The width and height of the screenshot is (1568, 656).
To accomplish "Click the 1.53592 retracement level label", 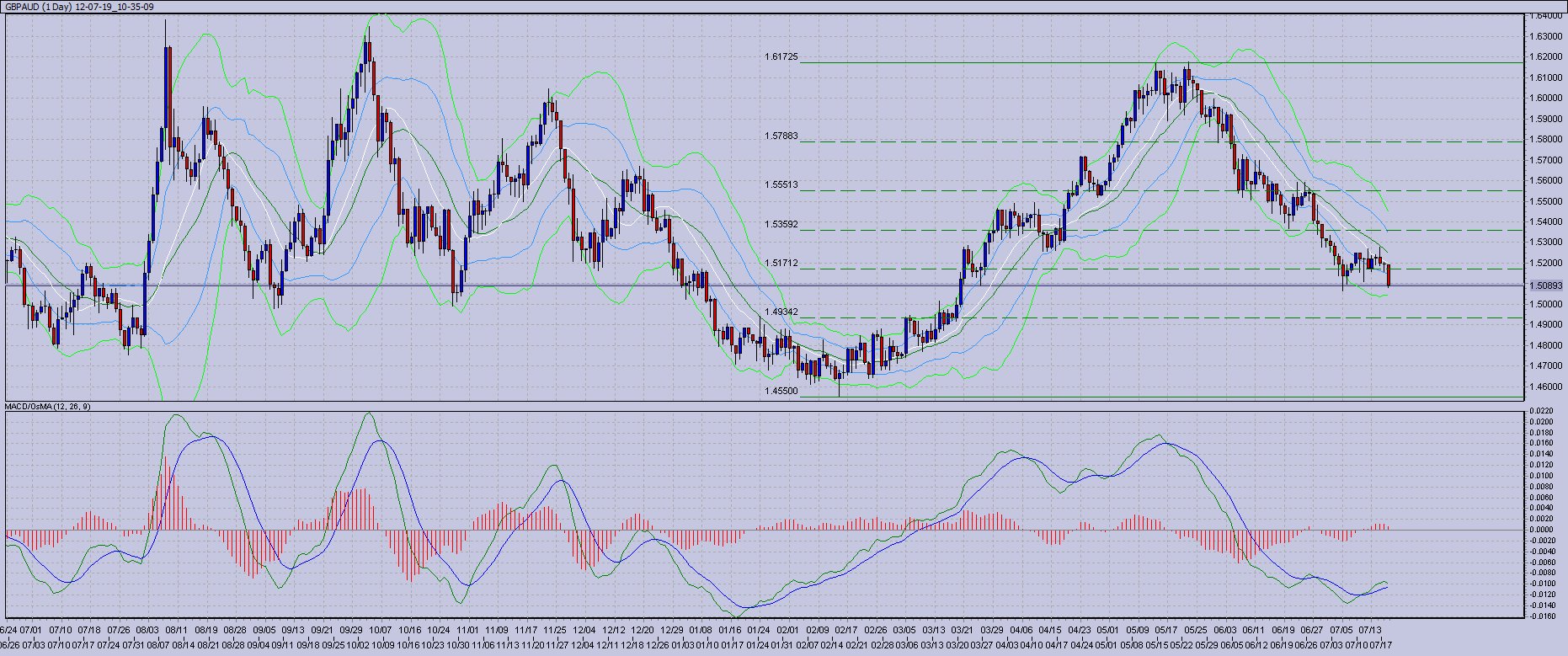I will click(781, 224).
